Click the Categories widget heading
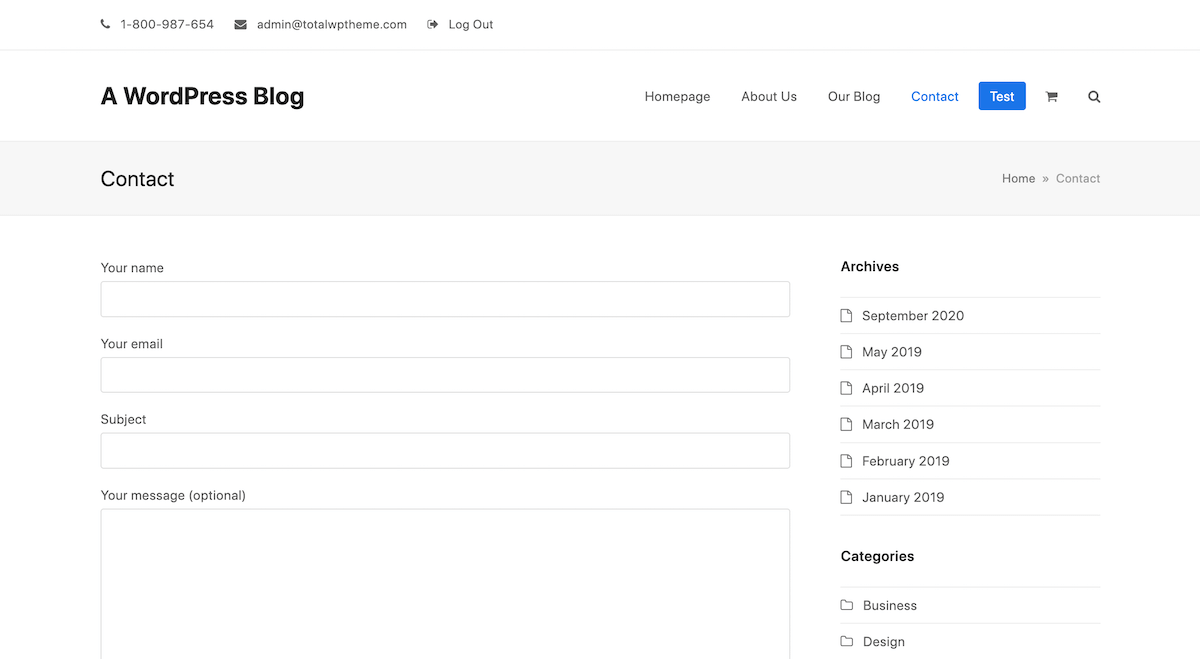The image size is (1200, 659). (878, 556)
